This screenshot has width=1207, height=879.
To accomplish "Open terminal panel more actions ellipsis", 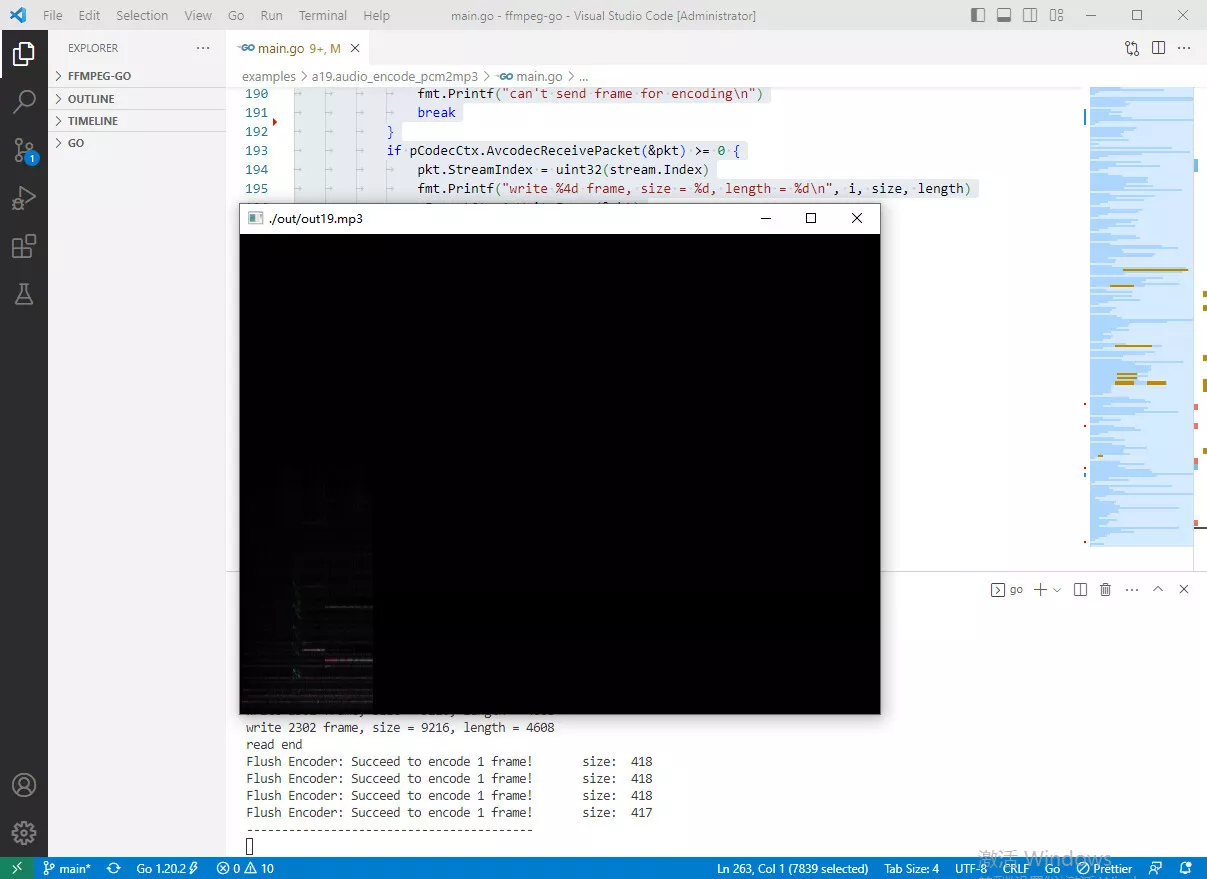I will (x=1132, y=590).
